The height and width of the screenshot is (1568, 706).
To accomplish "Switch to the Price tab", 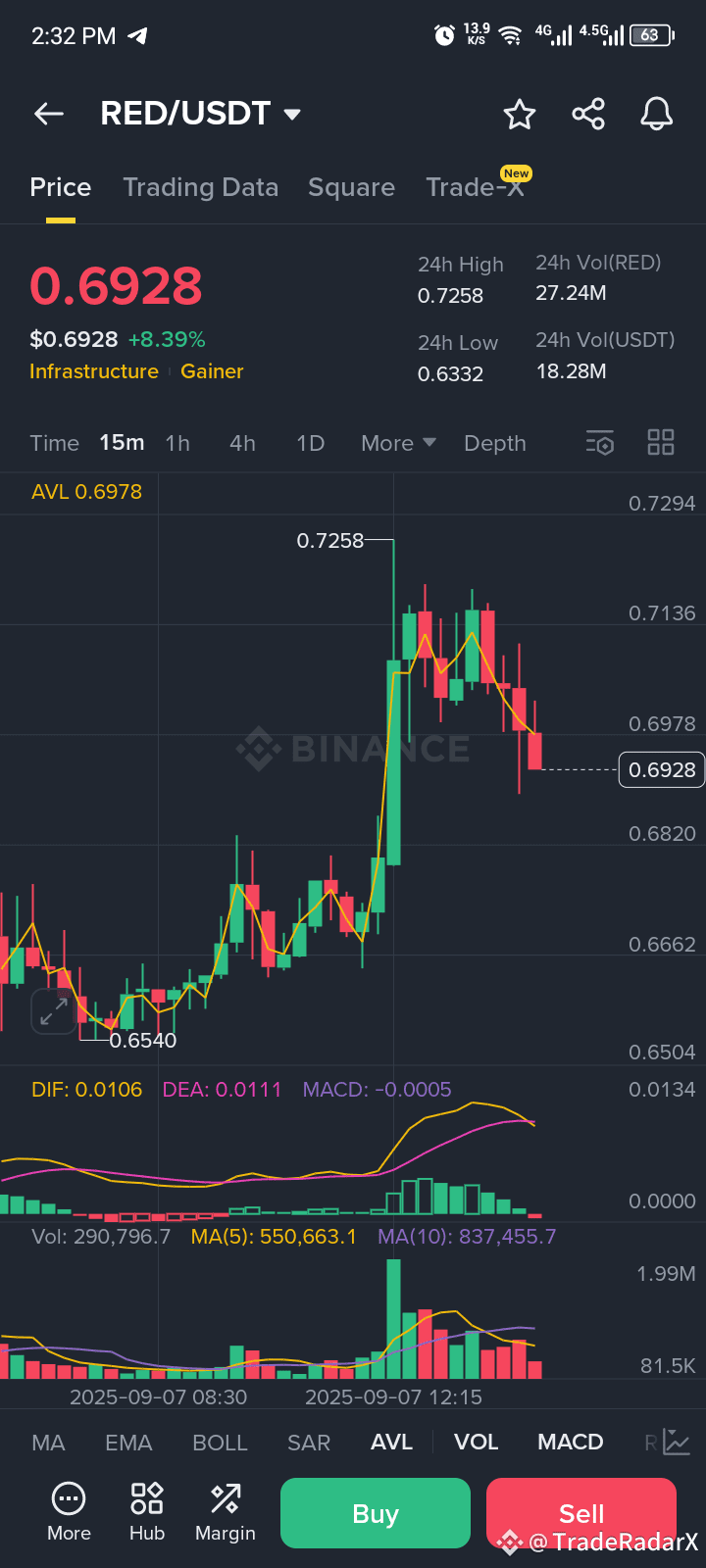I will click(x=61, y=187).
